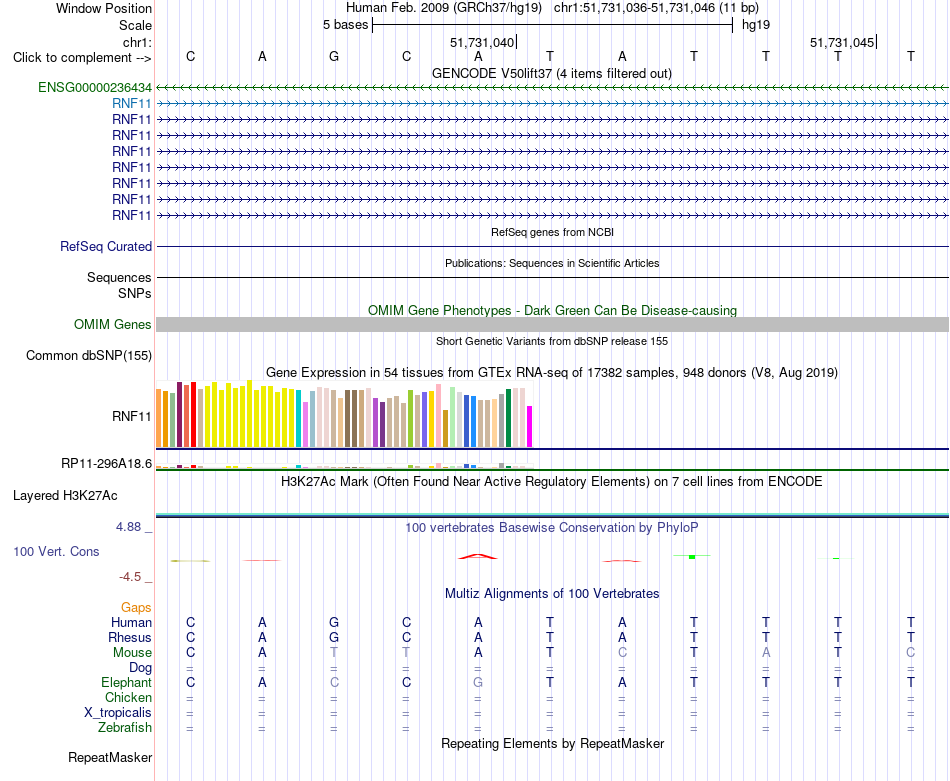950x781 pixels.
Task: Click the 100 Vert. Cons label
Action: (x=56, y=551)
